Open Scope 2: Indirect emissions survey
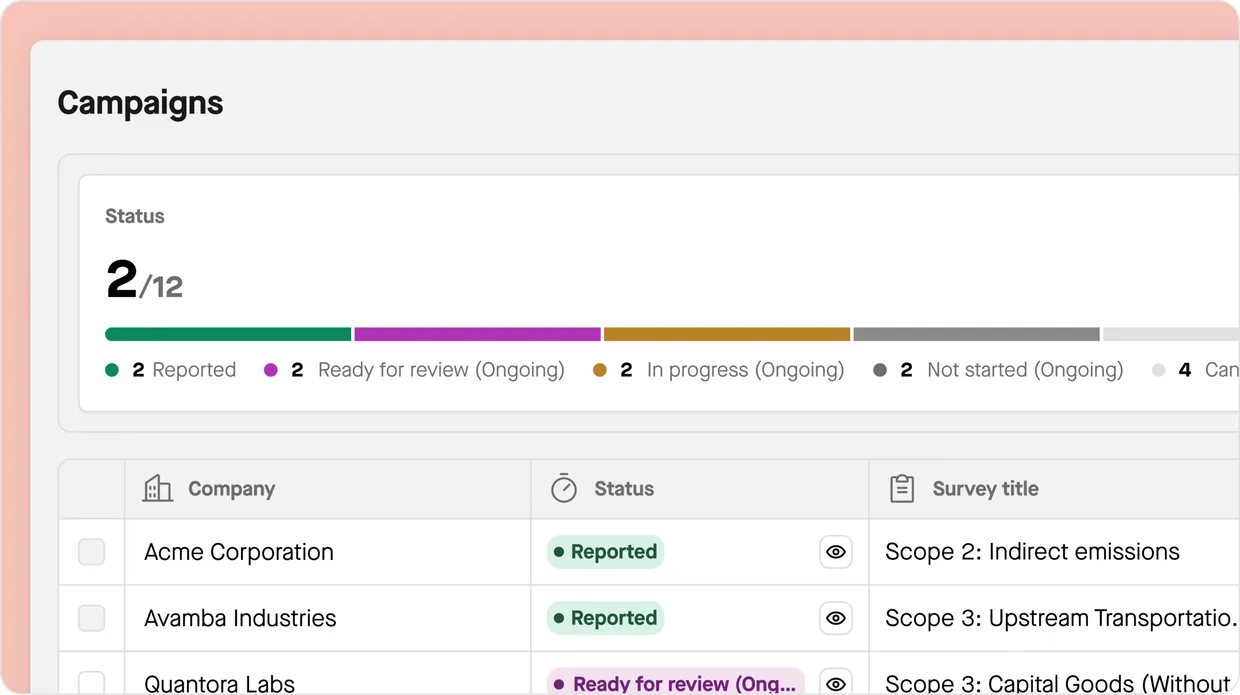Image resolution: width=1240 pixels, height=695 pixels. pyautogui.click(x=1032, y=552)
